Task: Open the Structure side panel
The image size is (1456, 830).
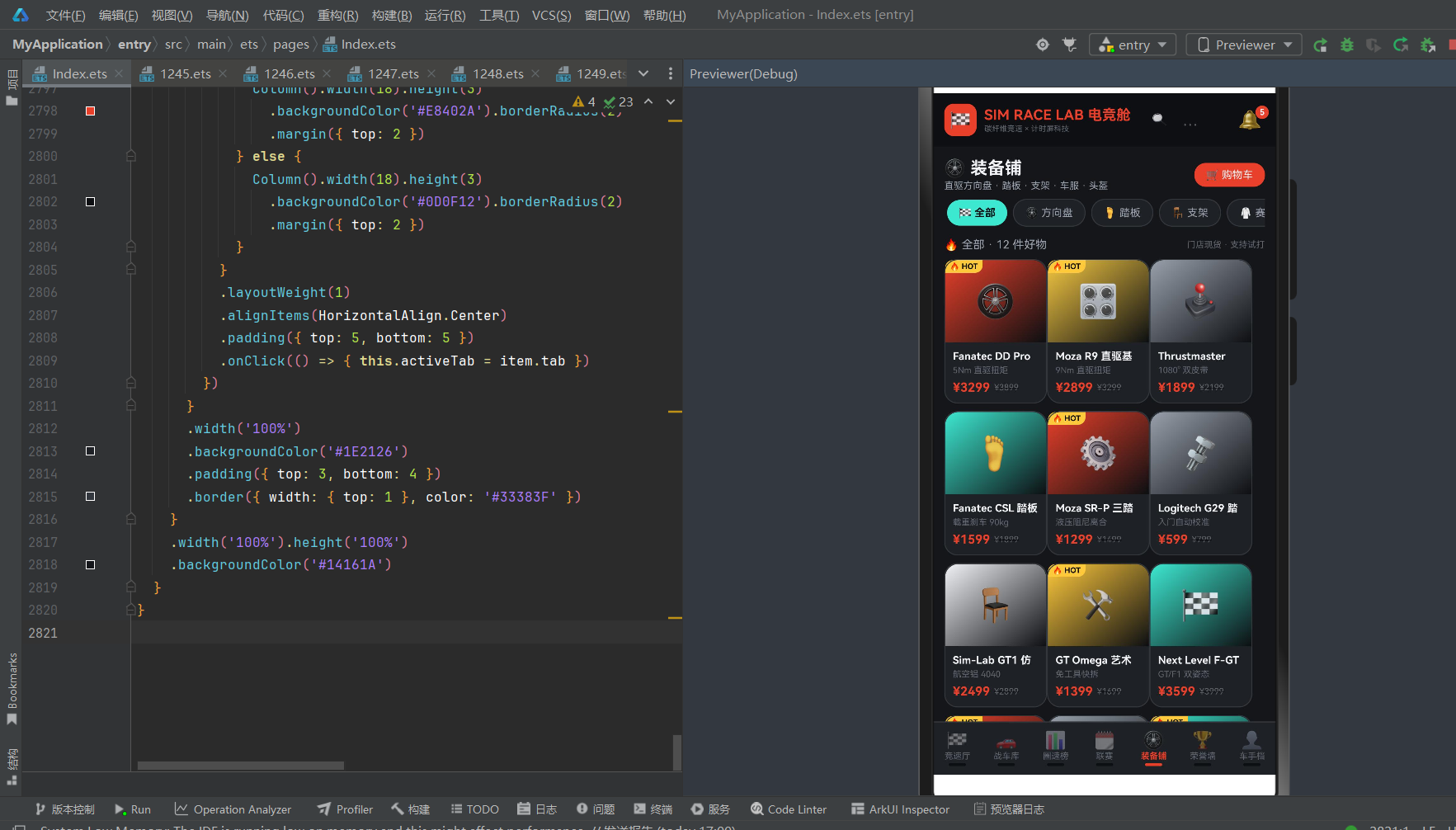Action: tap(12, 766)
